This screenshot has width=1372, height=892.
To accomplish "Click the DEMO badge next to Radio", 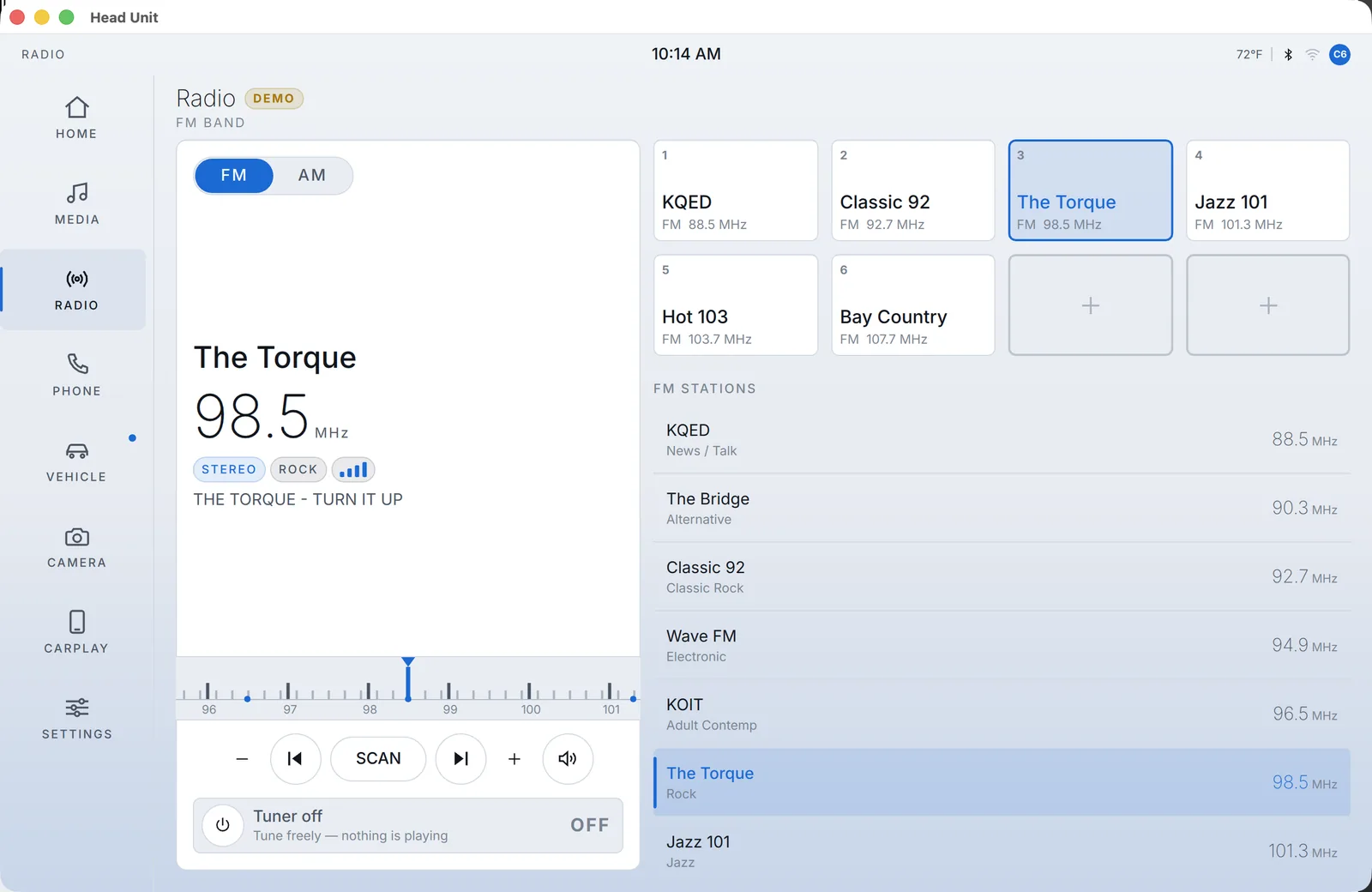I will coord(274,99).
